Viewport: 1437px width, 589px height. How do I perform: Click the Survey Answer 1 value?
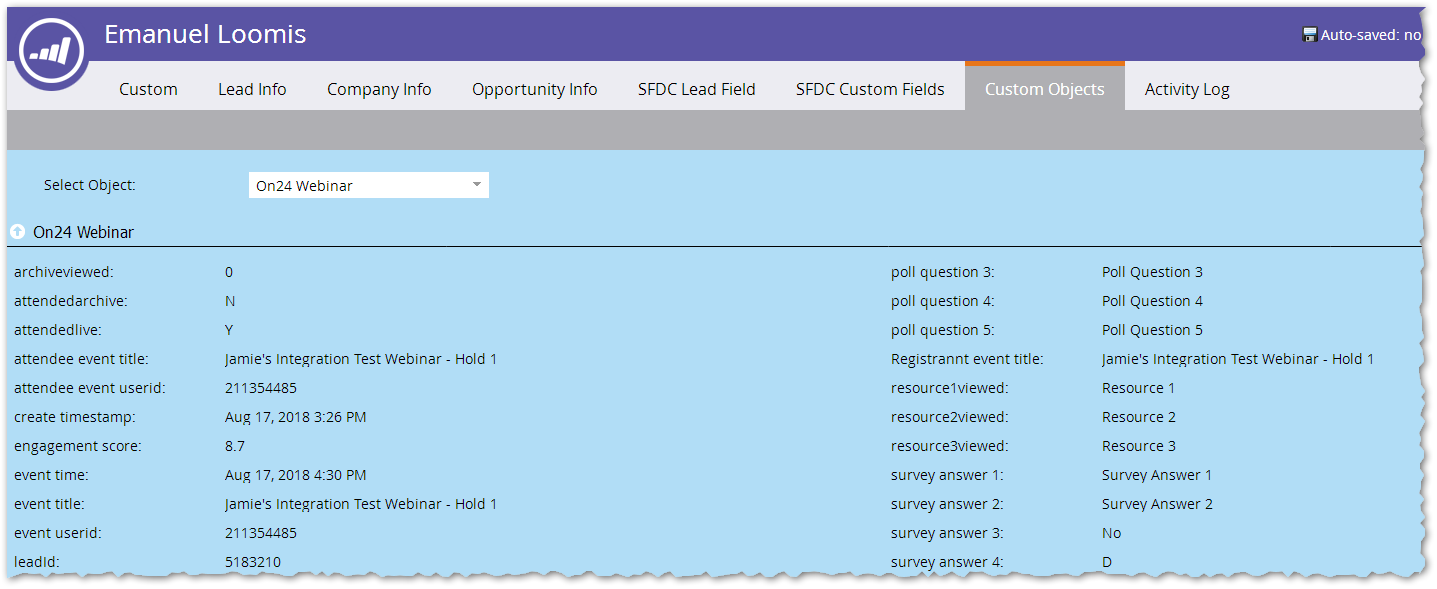point(1157,475)
